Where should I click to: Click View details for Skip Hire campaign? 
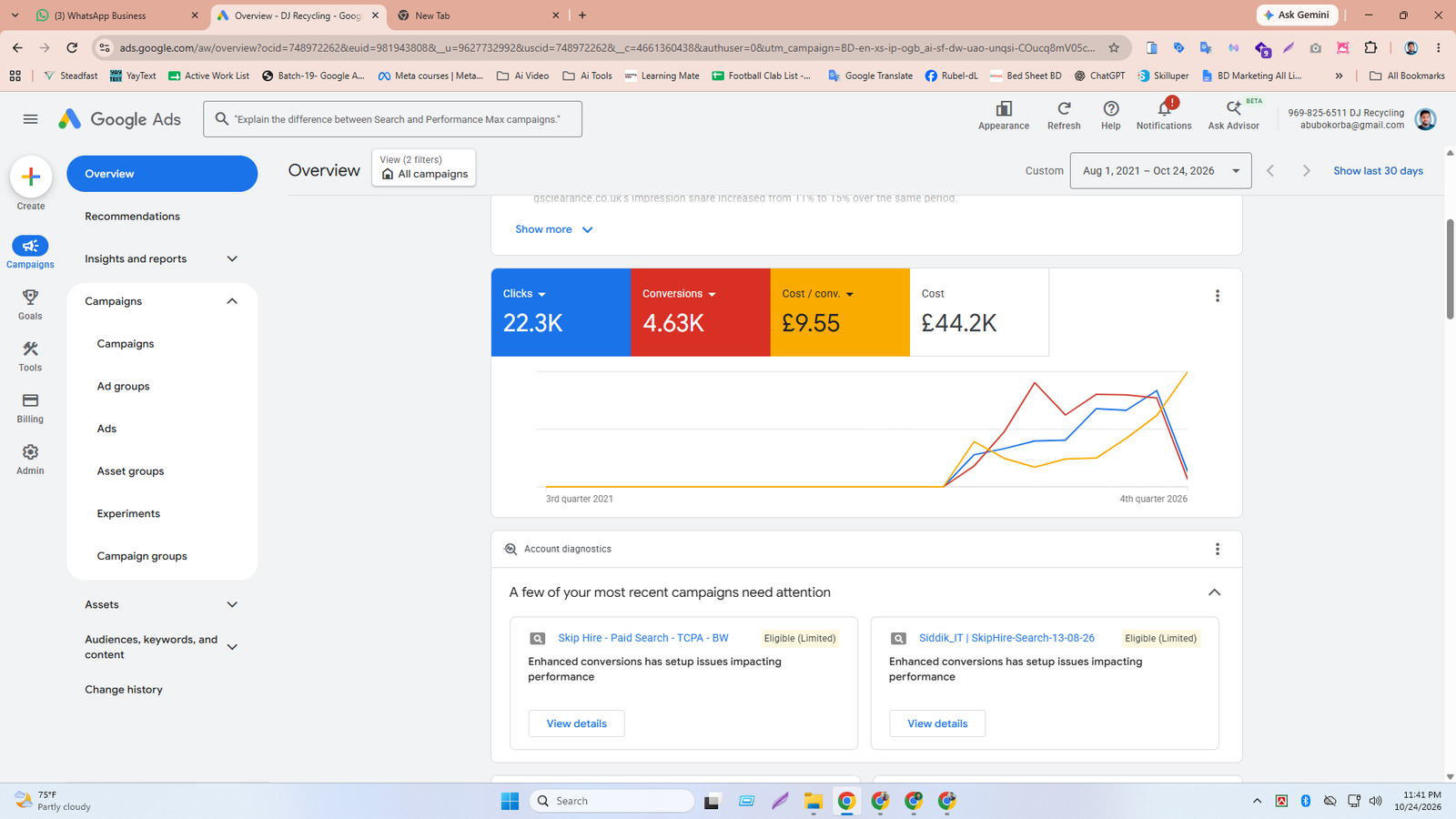pyautogui.click(x=577, y=723)
